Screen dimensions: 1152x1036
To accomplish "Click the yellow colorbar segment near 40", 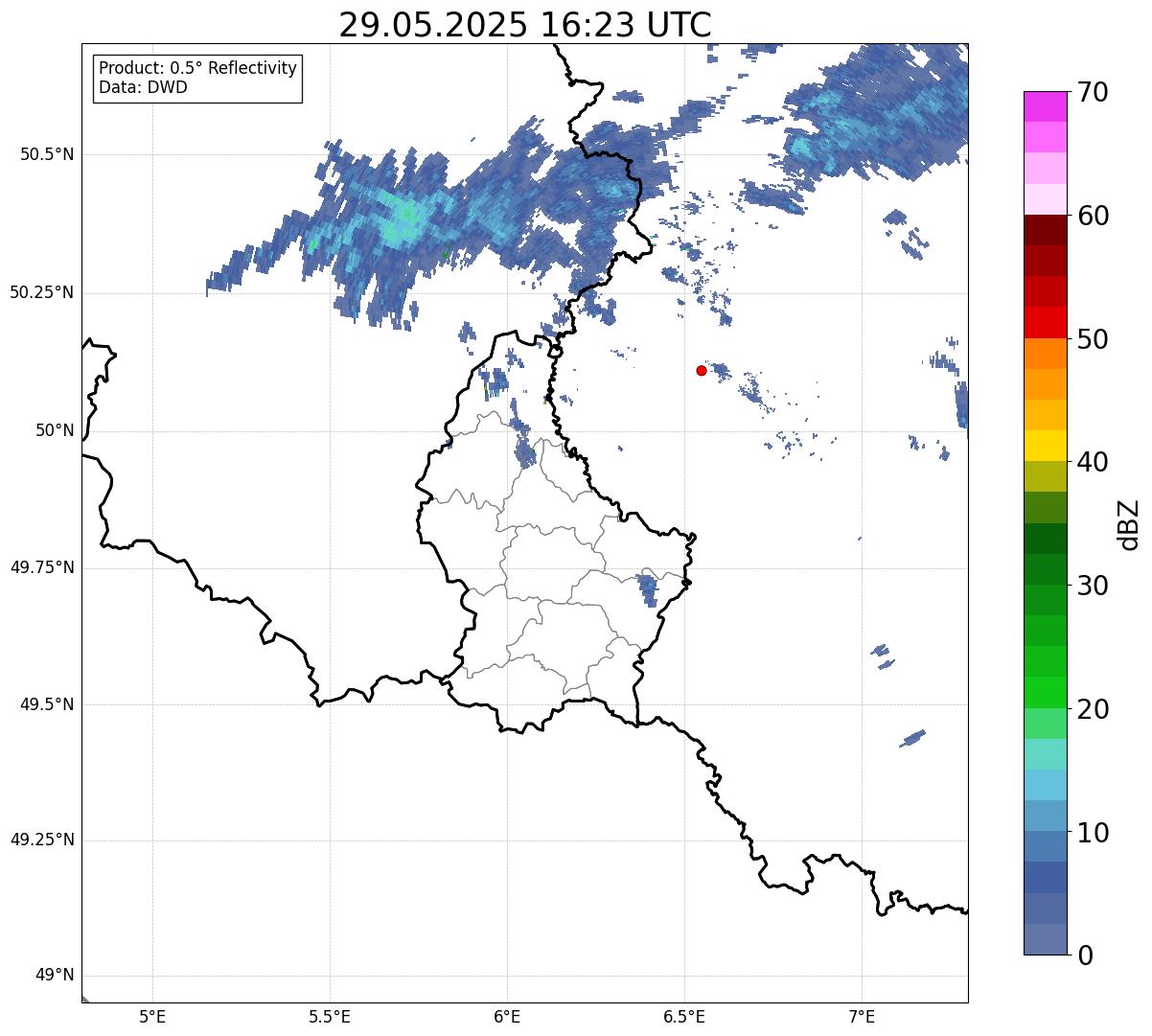I will coord(1045,446).
